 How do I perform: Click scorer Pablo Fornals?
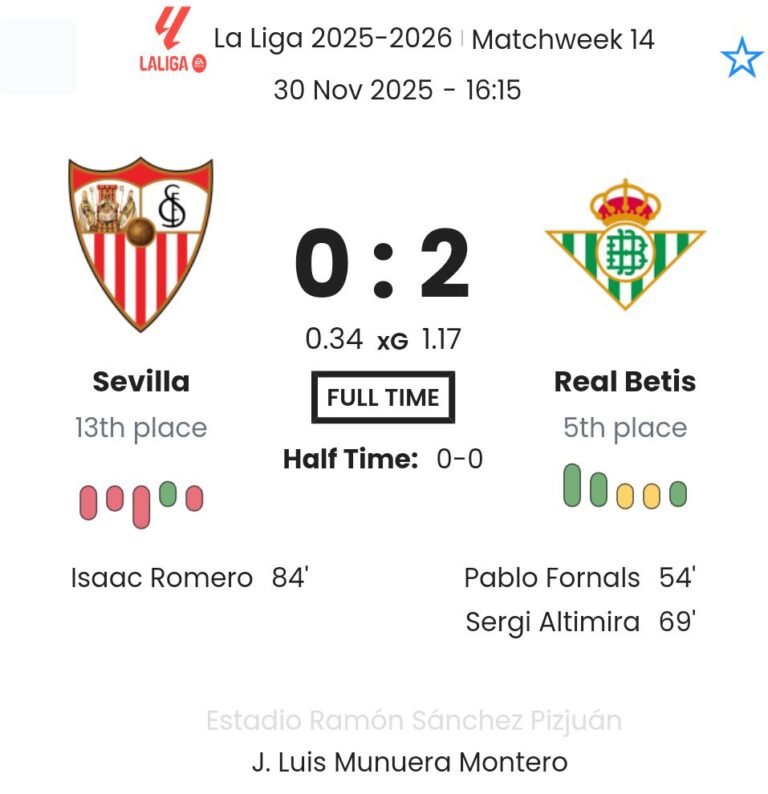pyautogui.click(x=552, y=577)
